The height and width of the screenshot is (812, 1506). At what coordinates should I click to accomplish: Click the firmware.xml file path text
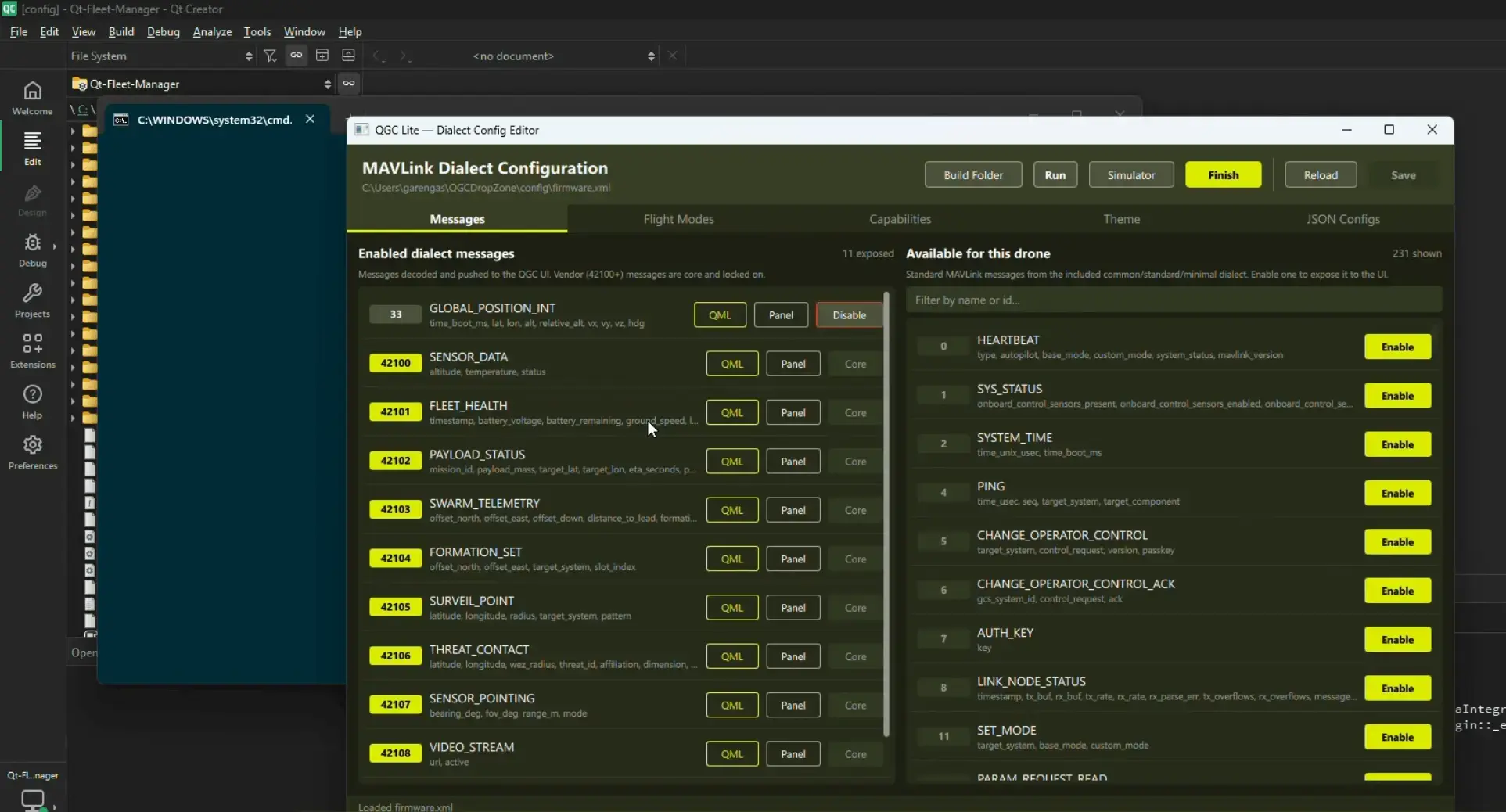(x=486, y=188)
